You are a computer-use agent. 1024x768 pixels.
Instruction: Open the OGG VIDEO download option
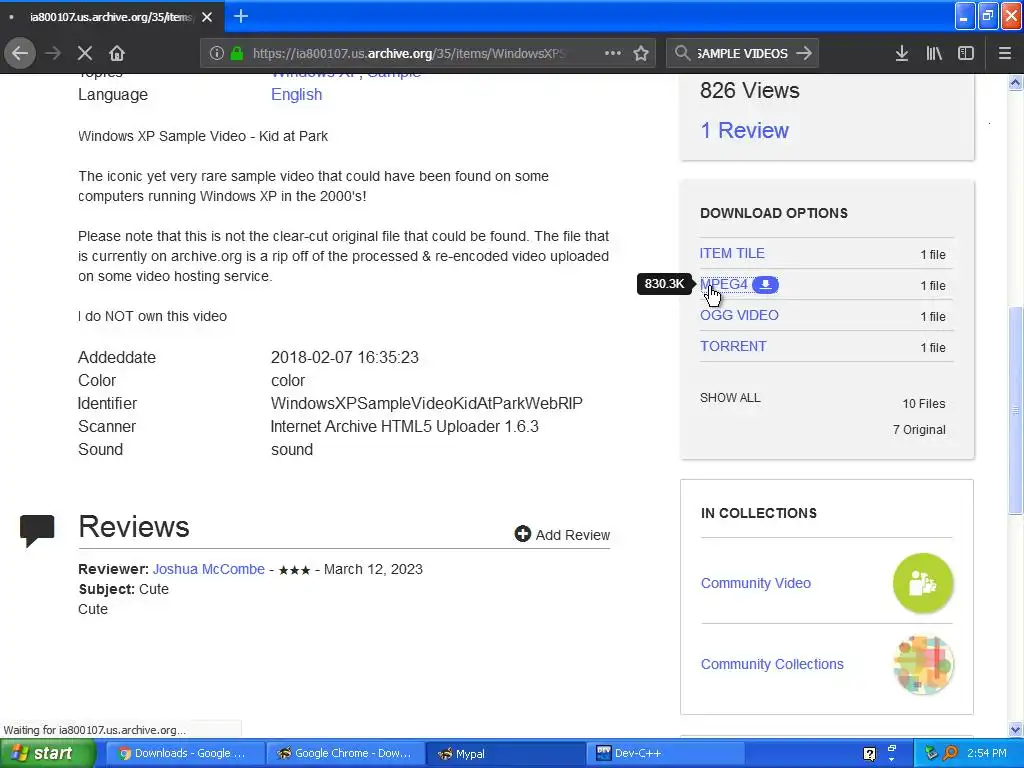tap(739, 315)
